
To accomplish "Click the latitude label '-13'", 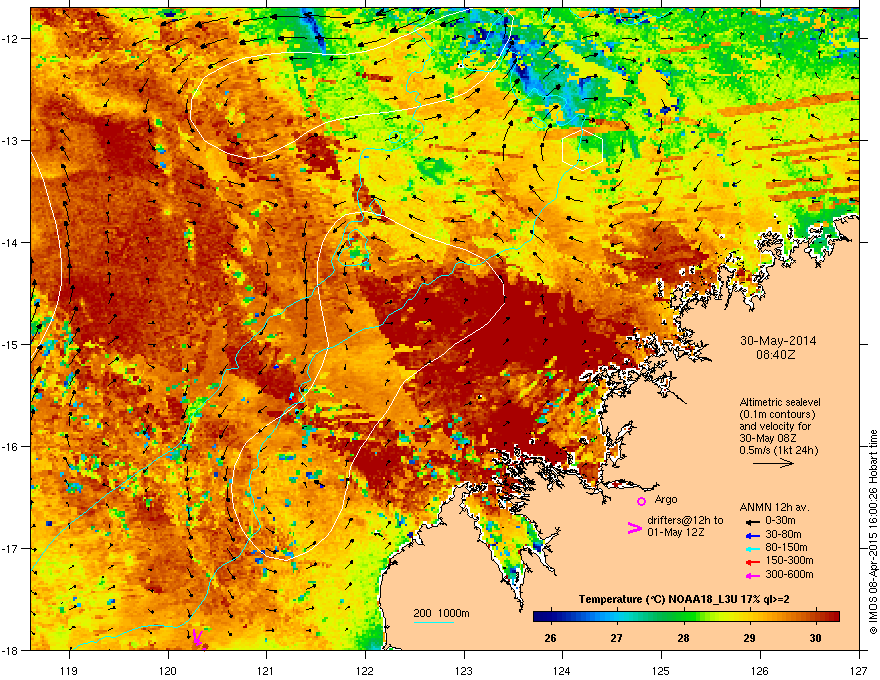I will (10, 140).
